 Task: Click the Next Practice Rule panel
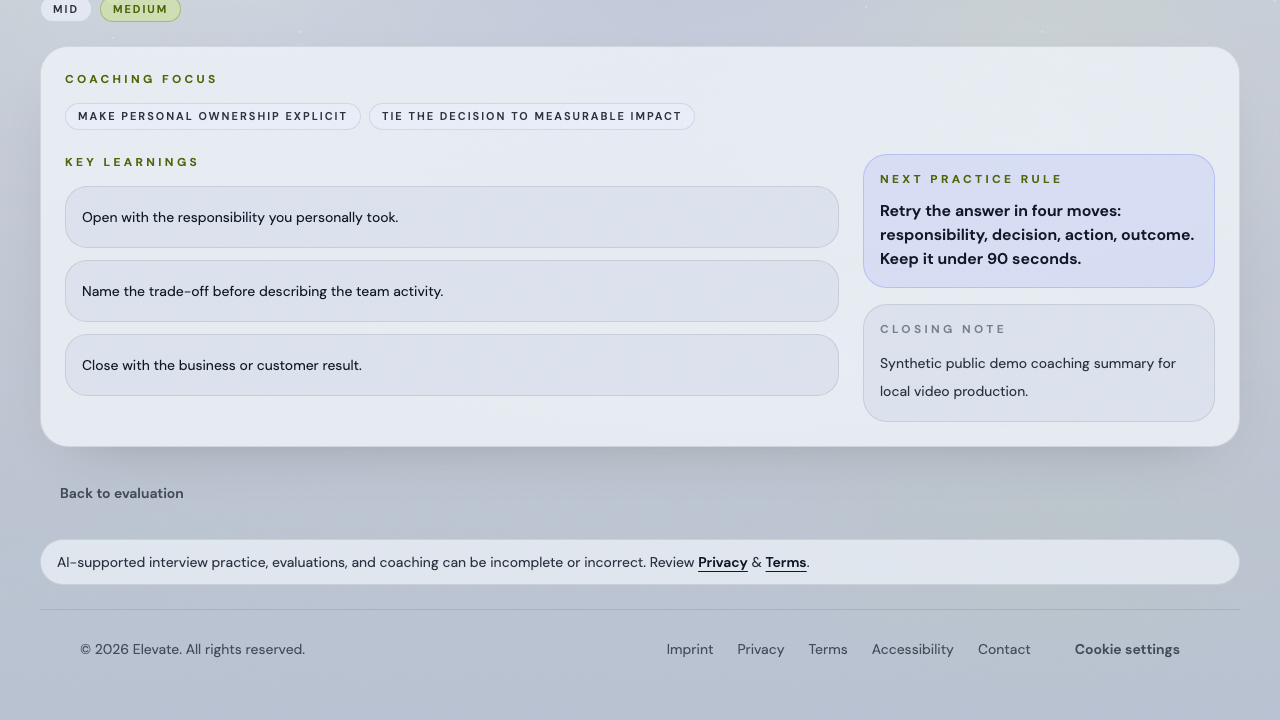[1039, 221]
